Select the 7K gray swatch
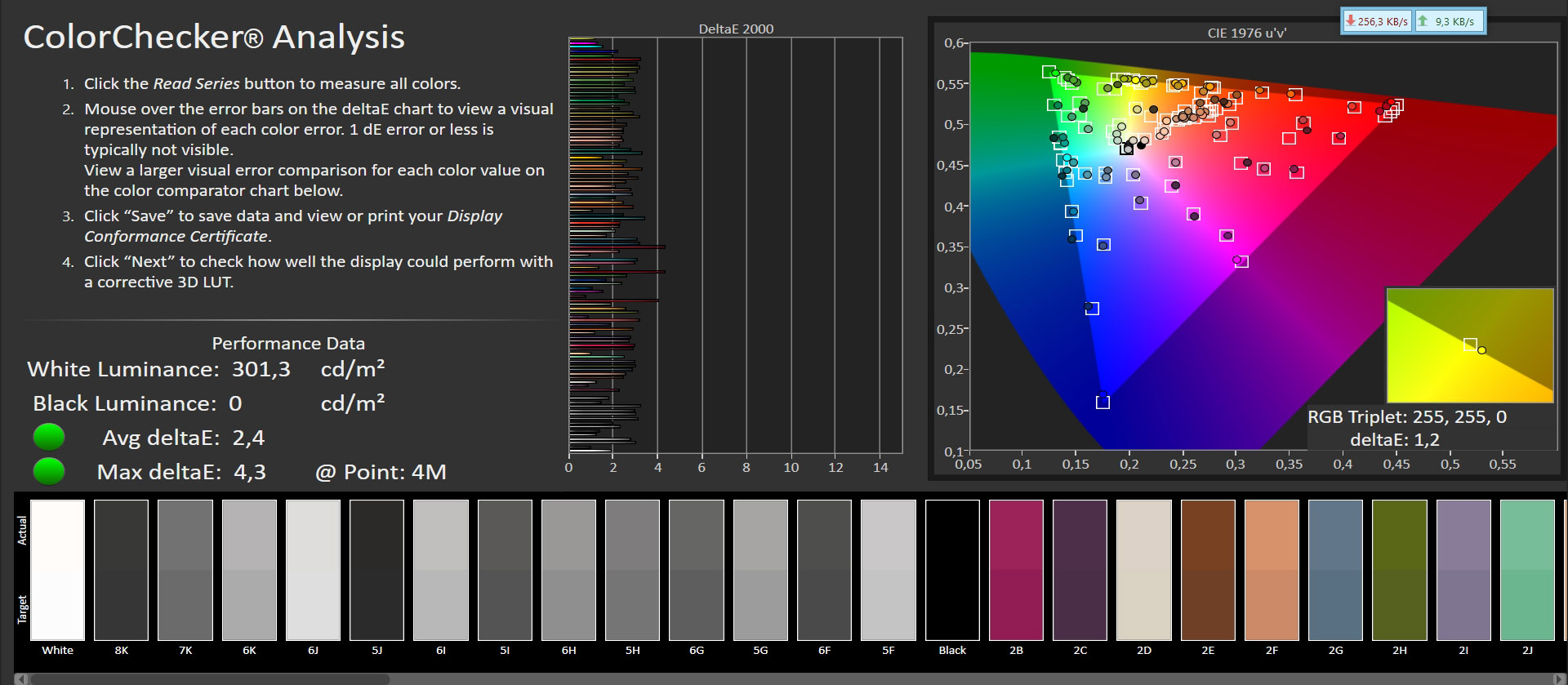1568x685 pixels. pos(185,570)
